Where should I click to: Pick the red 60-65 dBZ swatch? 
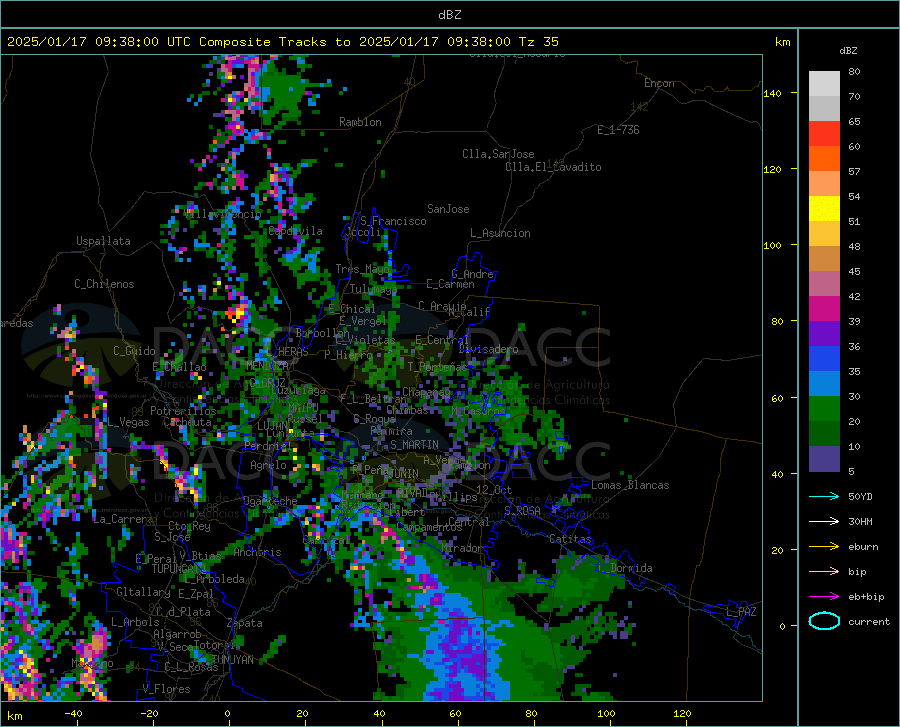click(x=824, y=134)
